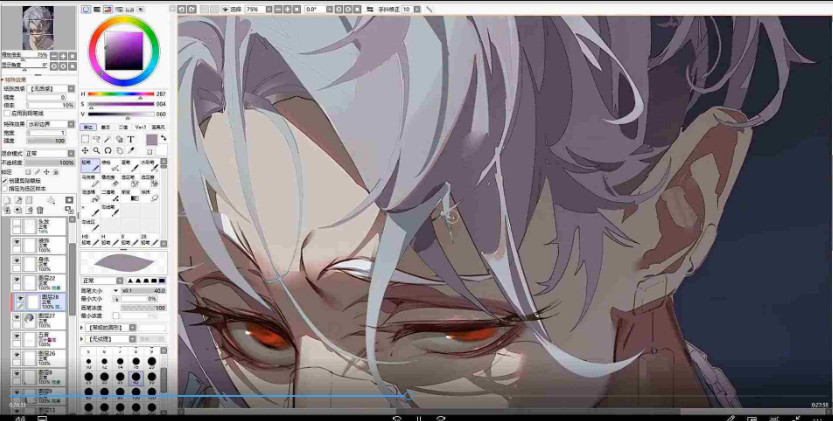This screenshot has width=833, height=421.
Task: Choose the 喷枪 airbrush tool
Action: point(110,165)
